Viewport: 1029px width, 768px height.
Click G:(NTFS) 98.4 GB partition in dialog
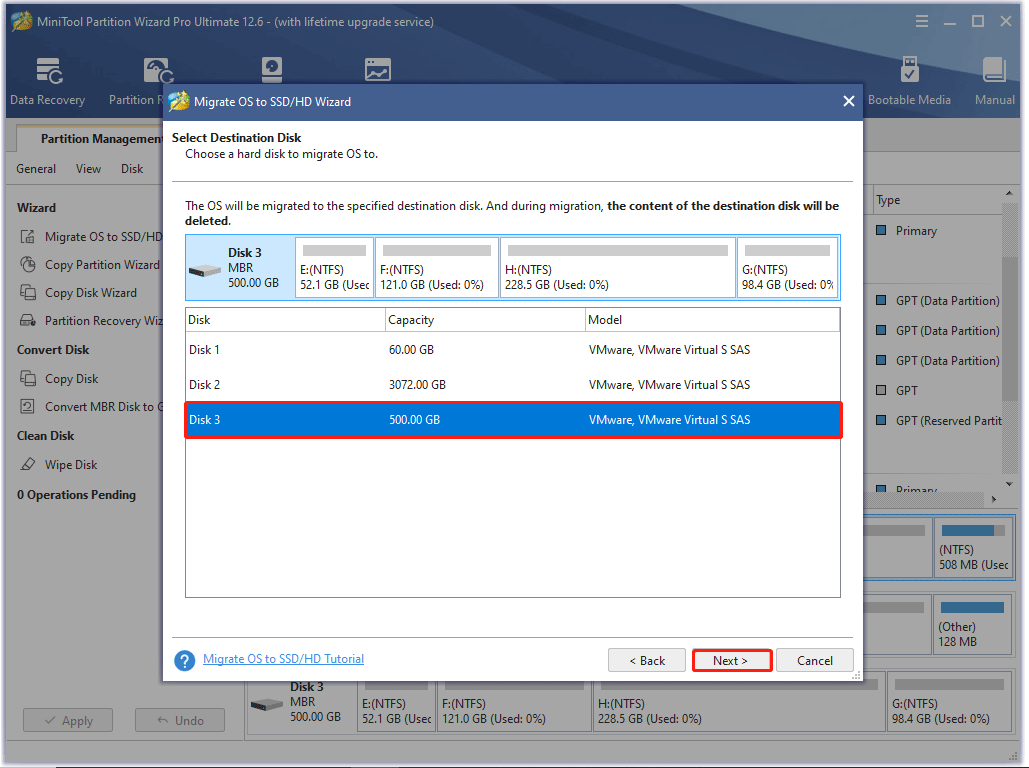tap(788, 268)
